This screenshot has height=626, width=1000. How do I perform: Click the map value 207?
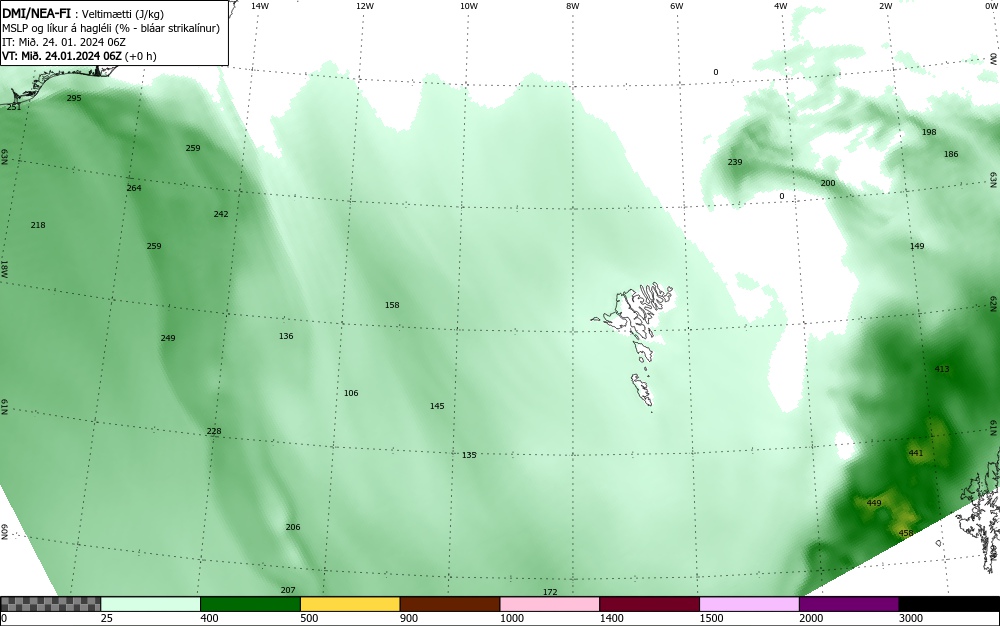click(x=288, y=590)
